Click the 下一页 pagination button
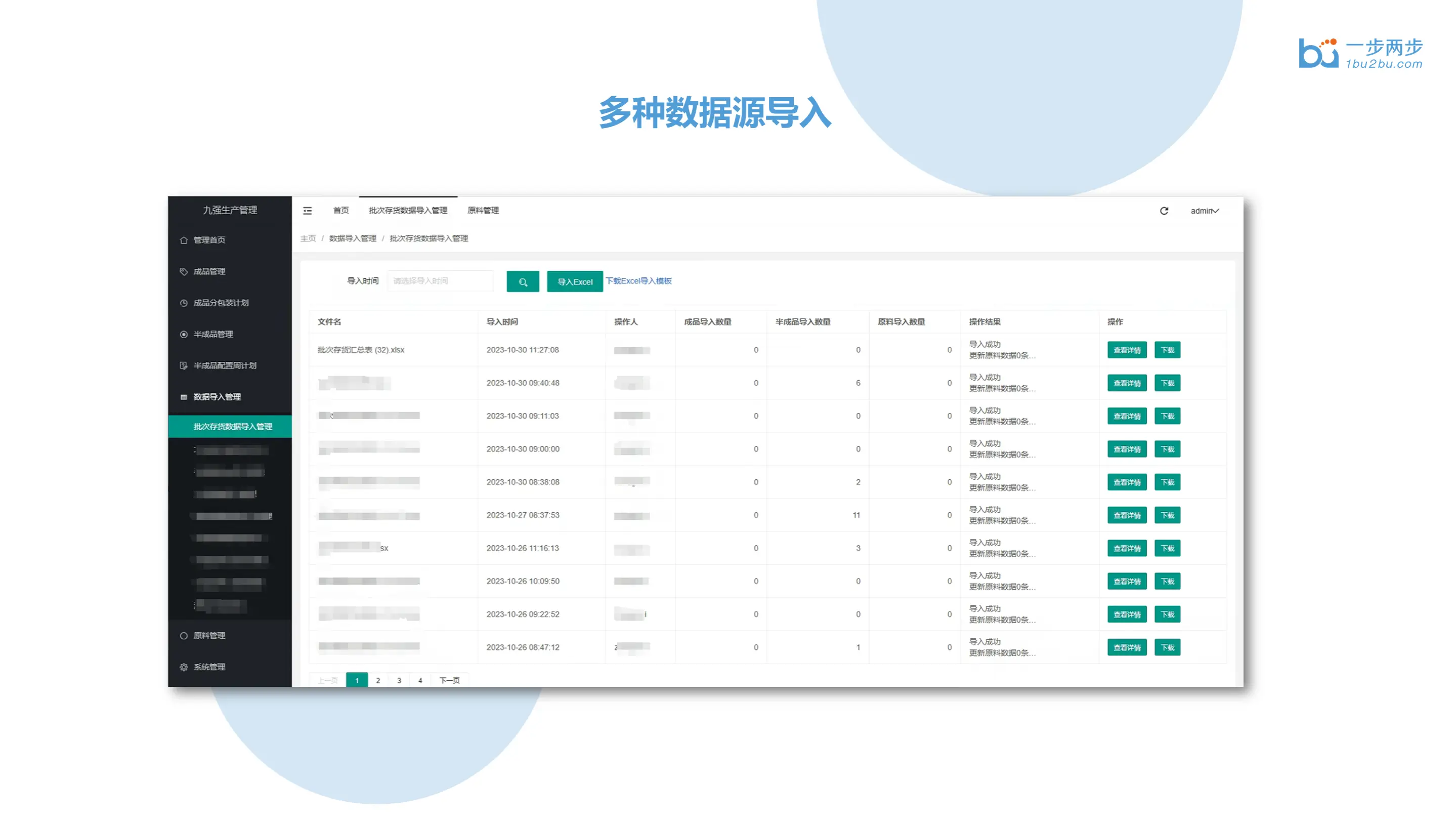The height and width of the screenshot is (820, 1456). pyautogui.click(x=449, y=680)
